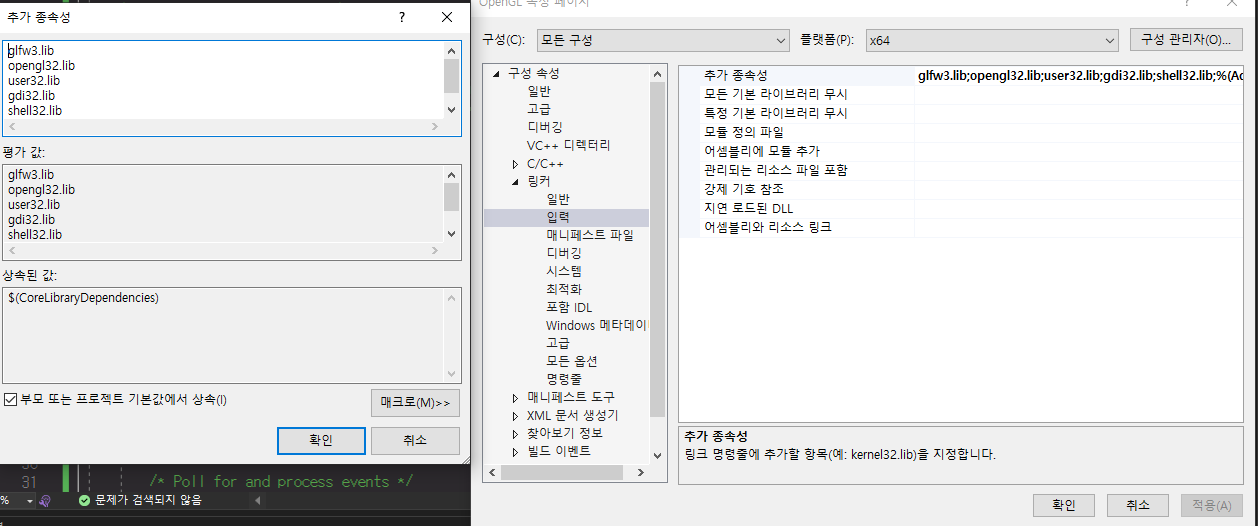Viewport: 1258px width, 526px height.
Task: Click the 어셈블리에 모듈 추가 property
Action: tap(962, 151)
